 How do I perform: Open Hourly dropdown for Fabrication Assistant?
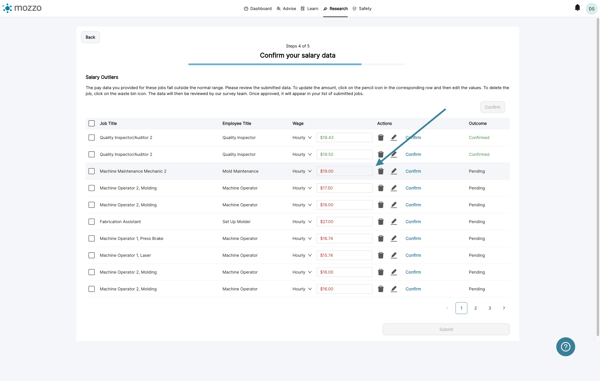coord(302,221)
